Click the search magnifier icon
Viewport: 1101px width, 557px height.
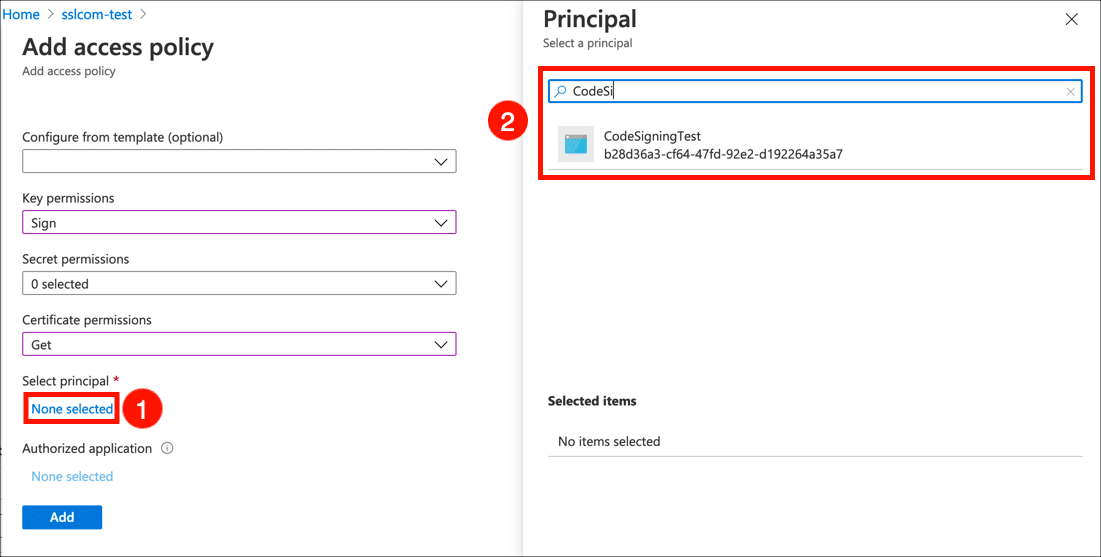(x=561, y=92)
